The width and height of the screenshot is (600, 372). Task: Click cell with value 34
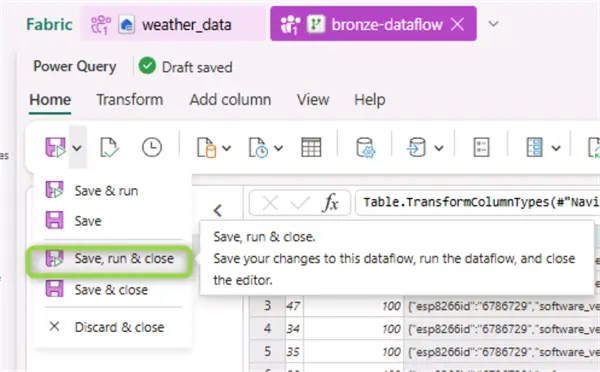tap(294, 329)
